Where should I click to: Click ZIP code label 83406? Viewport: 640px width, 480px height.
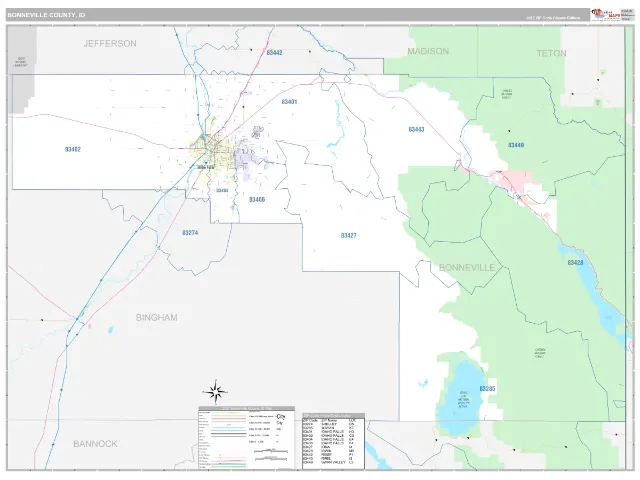click(x=257, y=200)
